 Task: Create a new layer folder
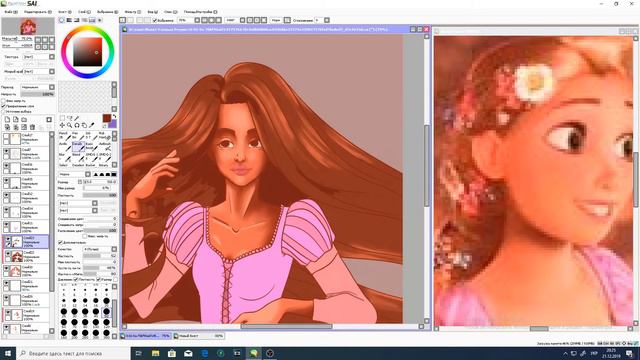[x=24, y=119]
